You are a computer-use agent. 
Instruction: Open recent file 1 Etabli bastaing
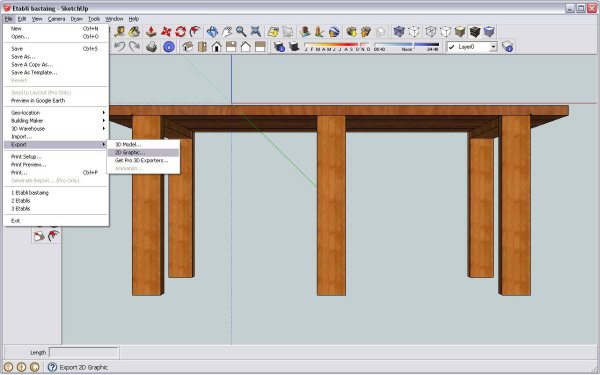pyautogui.click(x=57, y=192)
